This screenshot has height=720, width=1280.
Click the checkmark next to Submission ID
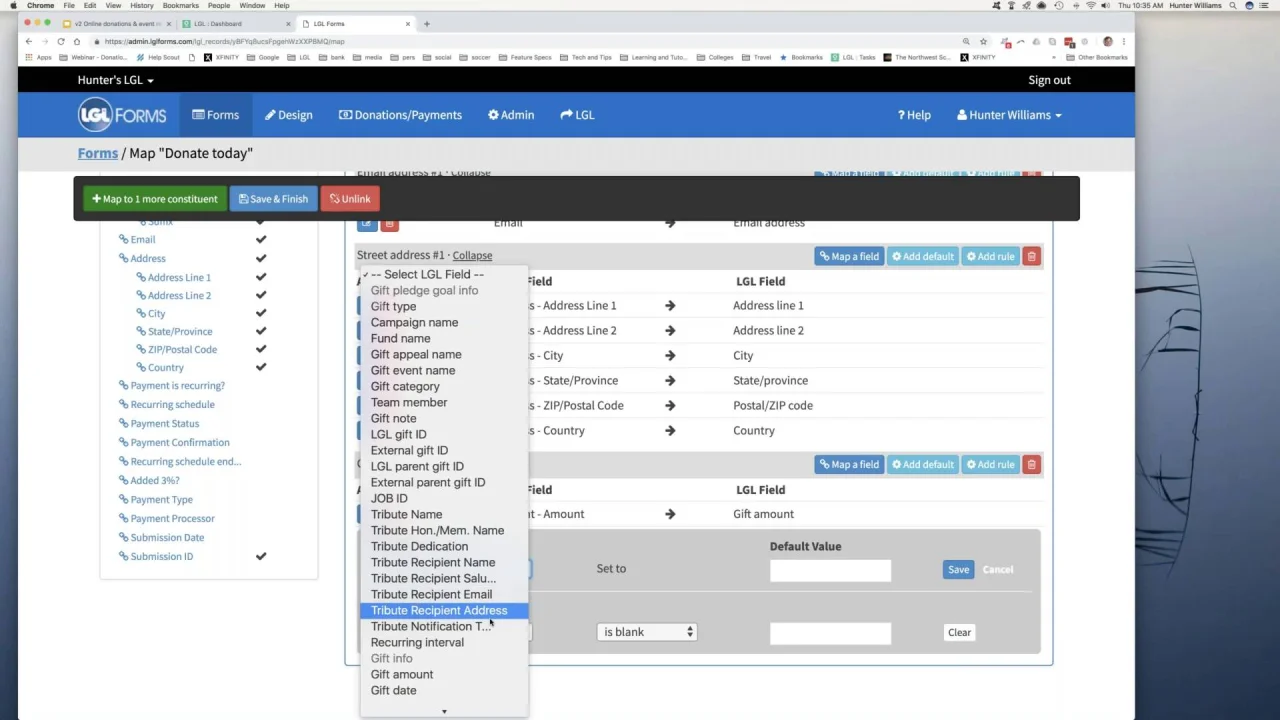coord(261,556)
